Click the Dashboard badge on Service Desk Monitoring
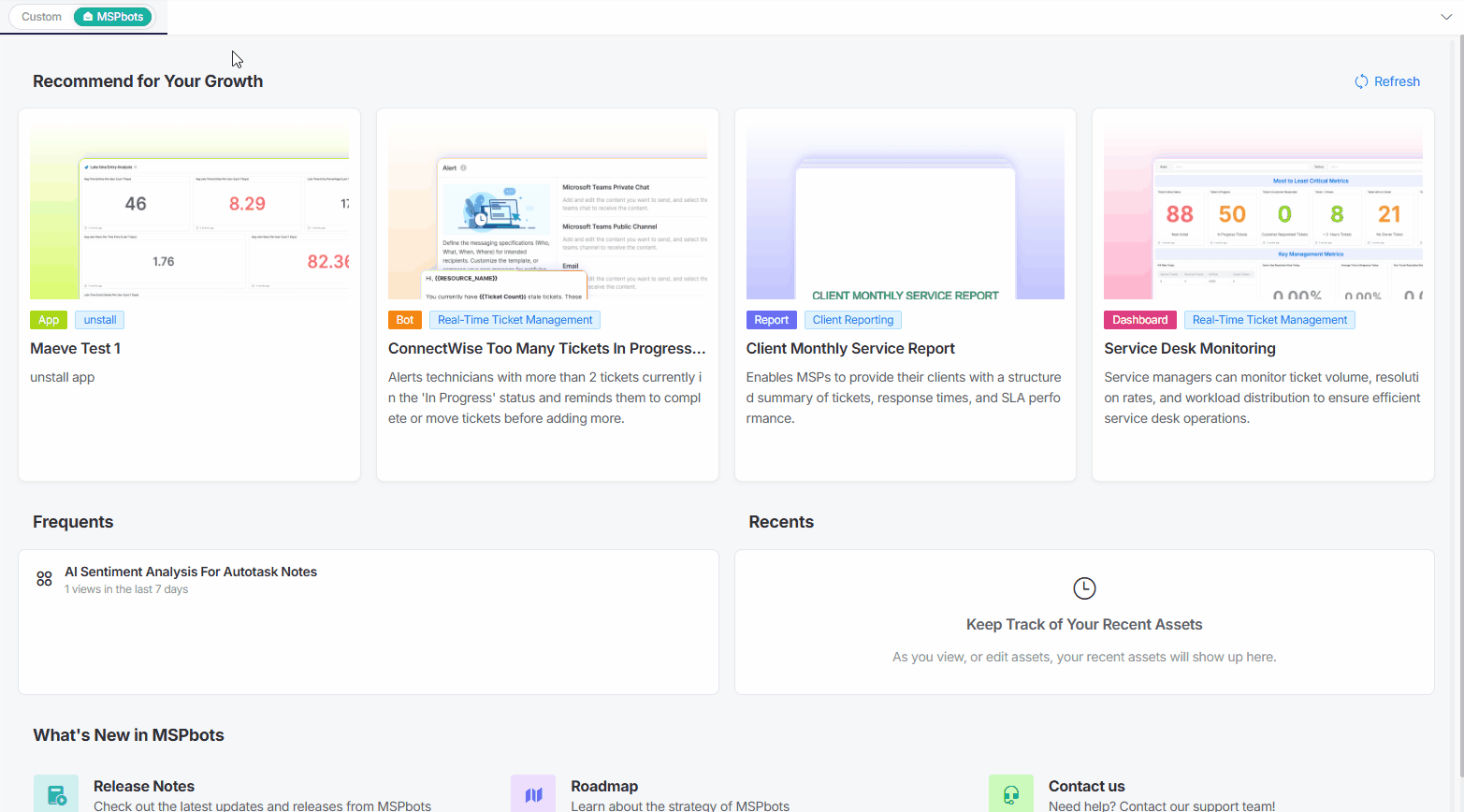The image size is (1464, 812). pos(1139,319)
